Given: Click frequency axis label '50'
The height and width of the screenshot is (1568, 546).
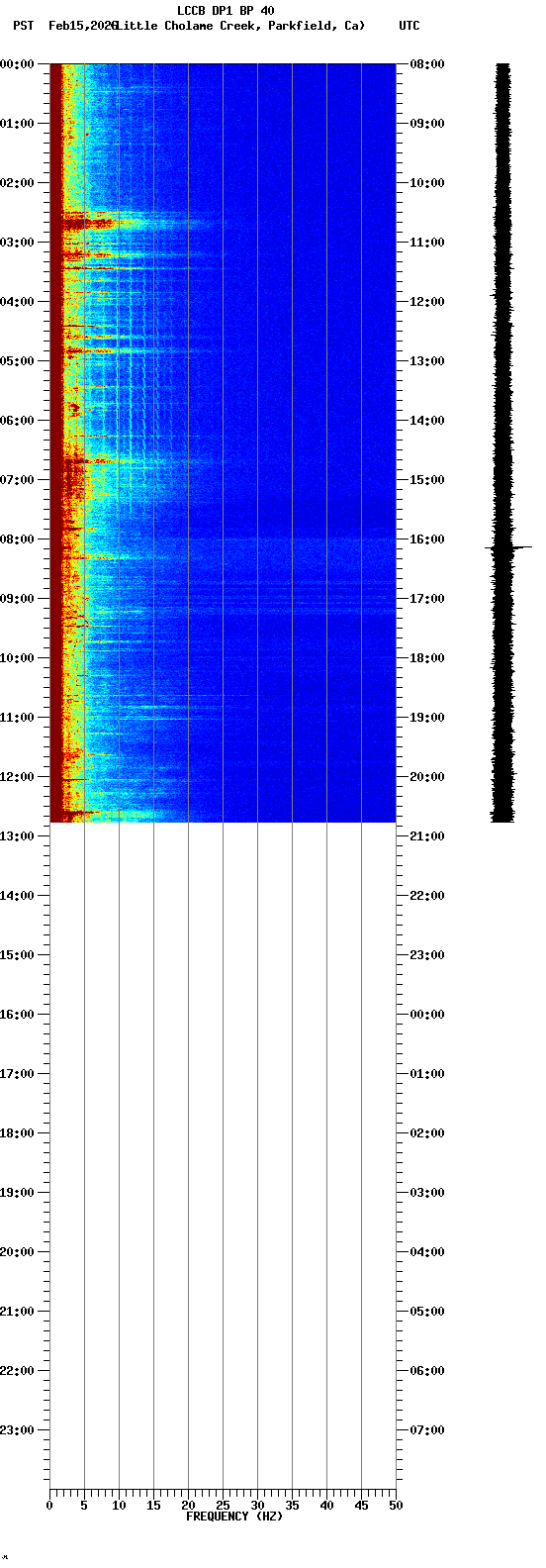Looking at the screenshot, I should (x=396, y=1506).
